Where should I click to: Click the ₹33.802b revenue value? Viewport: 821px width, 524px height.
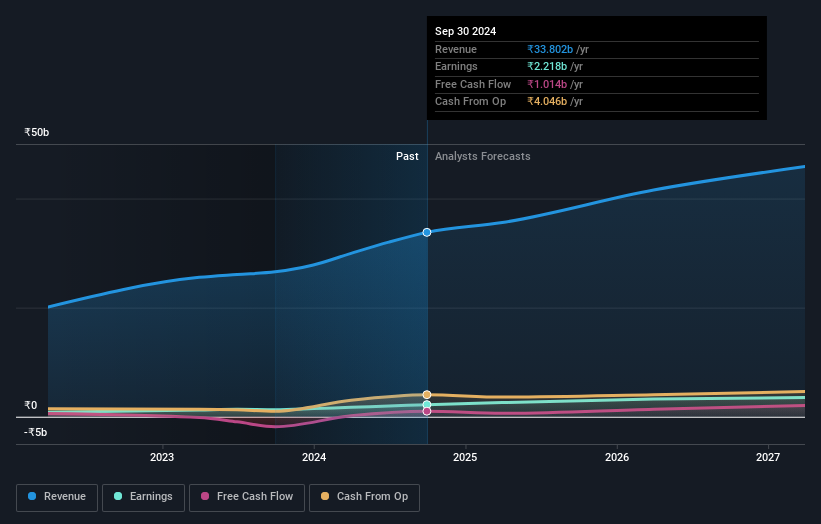click(550, 49)
